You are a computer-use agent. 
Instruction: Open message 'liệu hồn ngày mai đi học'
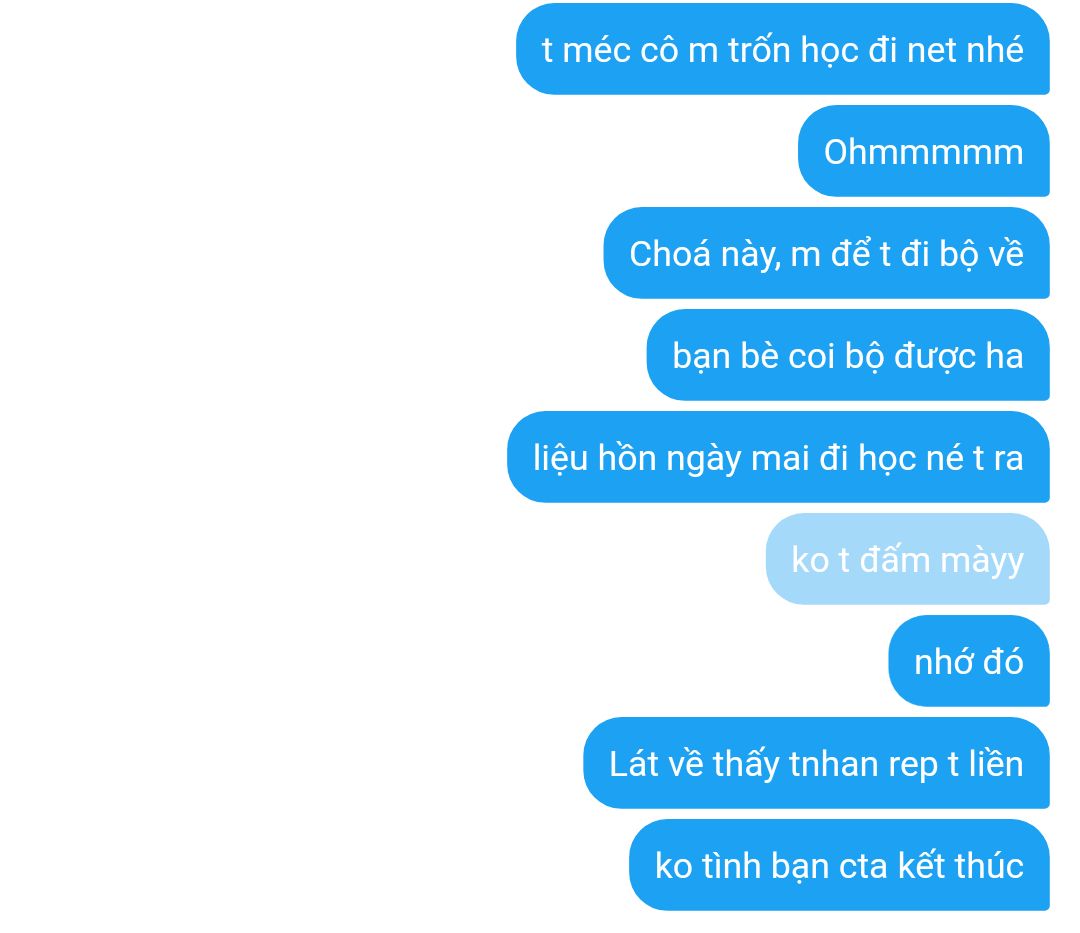[778, 457]
